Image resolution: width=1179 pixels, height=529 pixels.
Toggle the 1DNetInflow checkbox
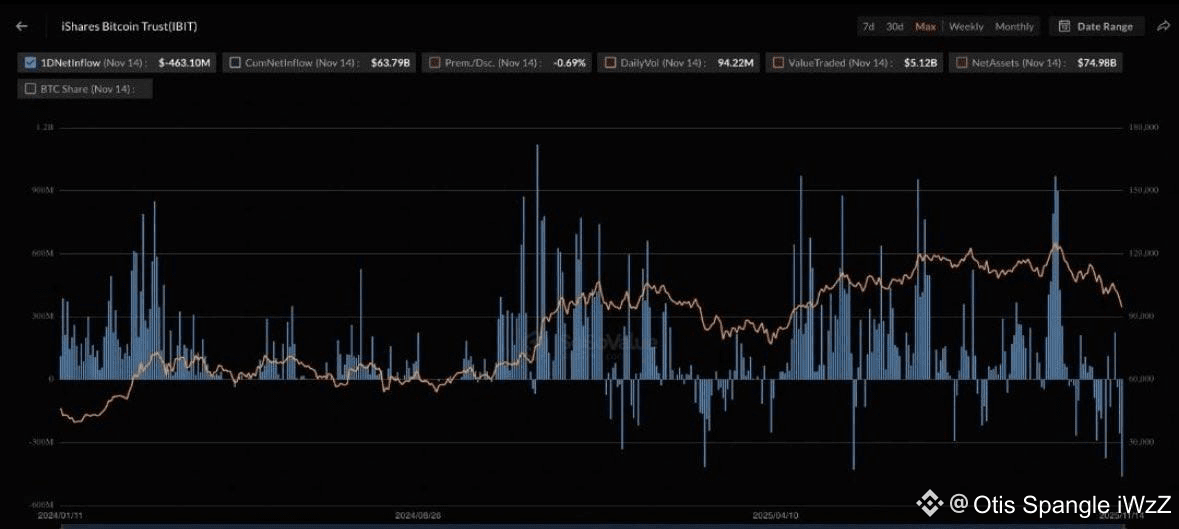click(31, 63)
